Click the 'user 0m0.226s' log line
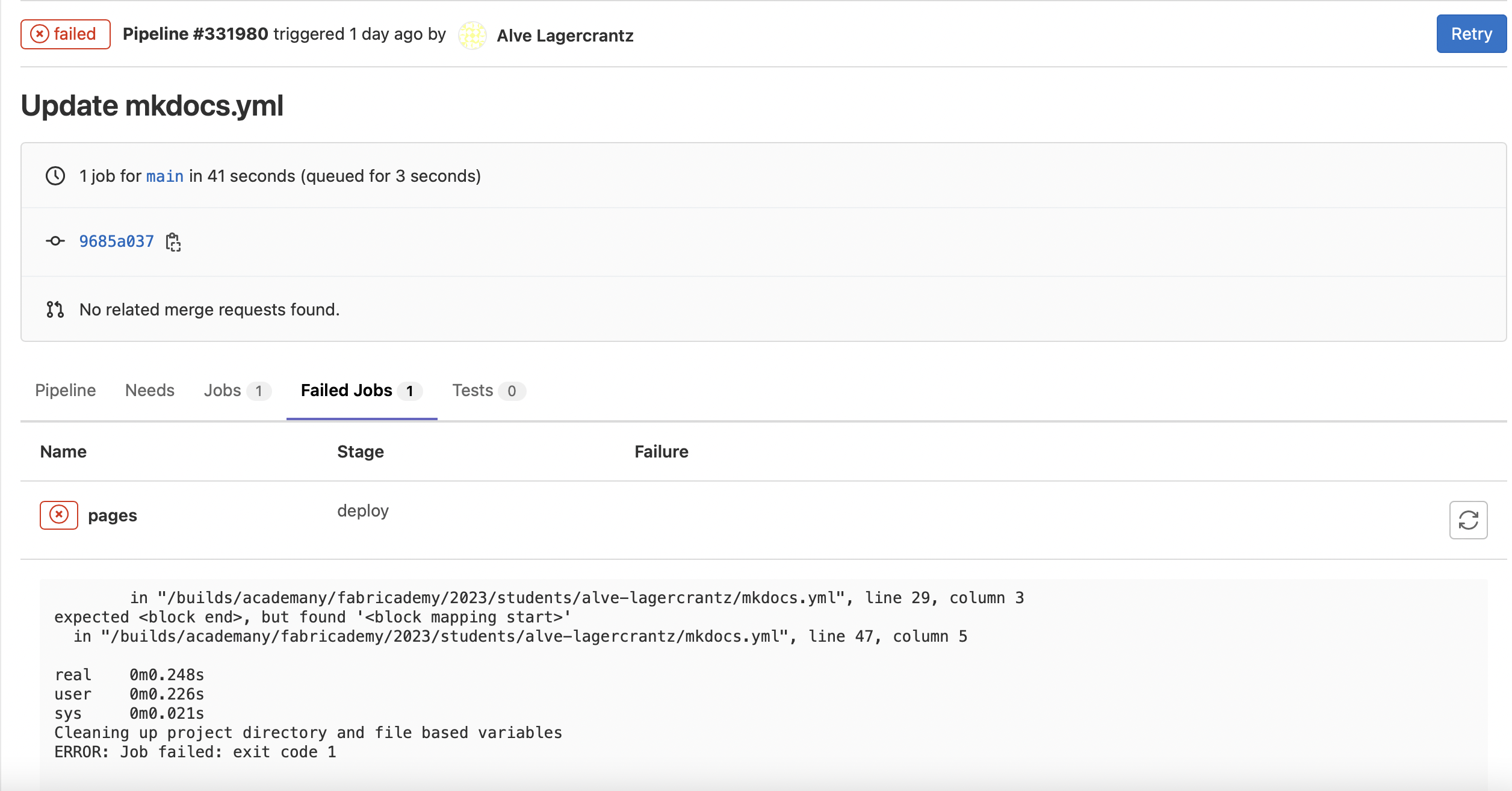1512x791 pixels. point(129,694)
